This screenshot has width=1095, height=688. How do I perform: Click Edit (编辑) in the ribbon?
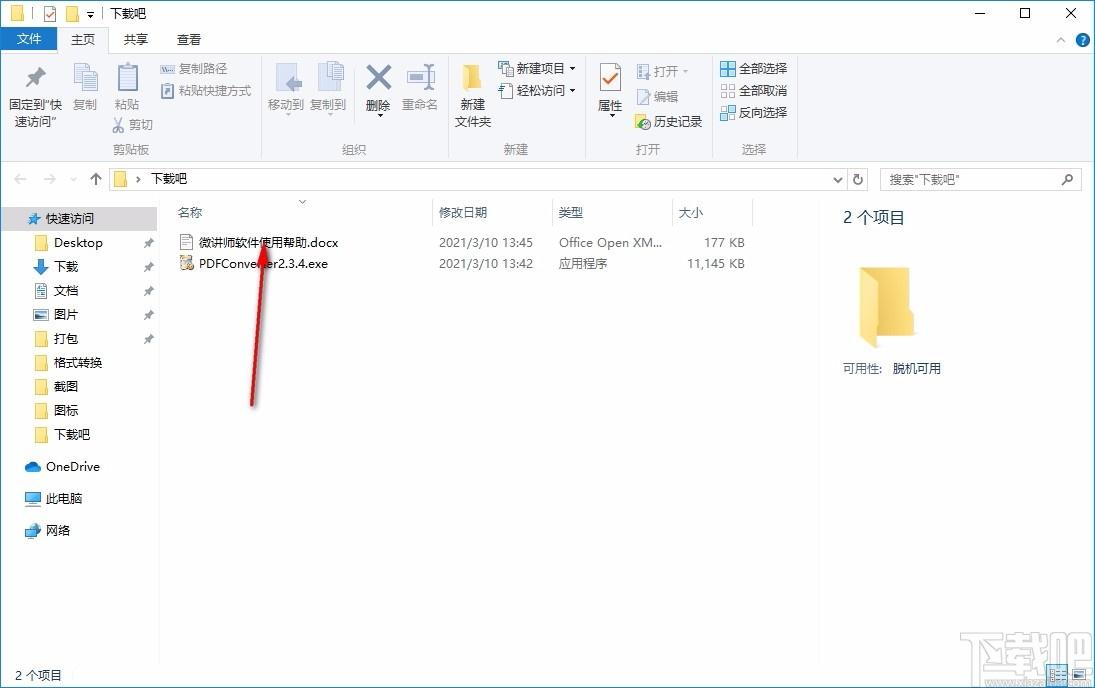pyautogui.click(x=657, y=96)
